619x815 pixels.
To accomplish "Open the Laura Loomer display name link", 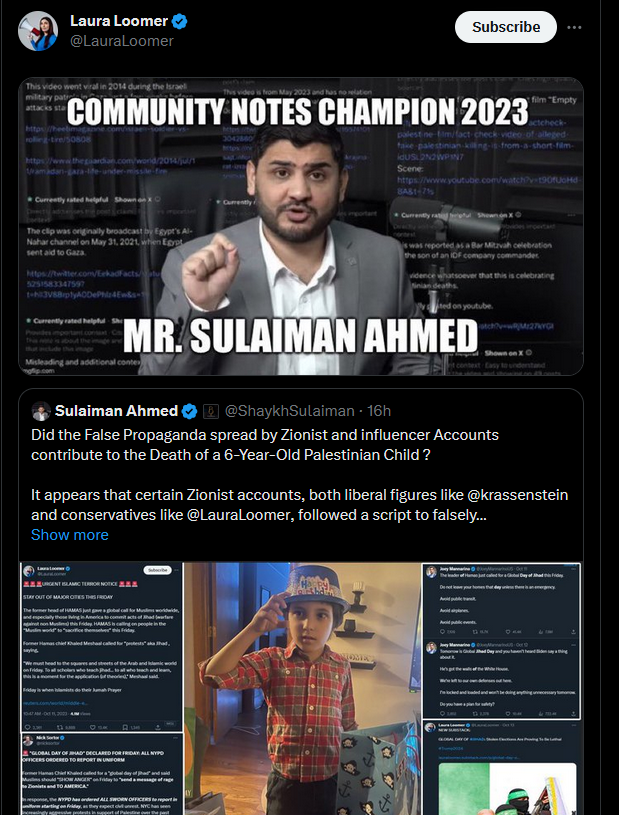I will (119, 21).
